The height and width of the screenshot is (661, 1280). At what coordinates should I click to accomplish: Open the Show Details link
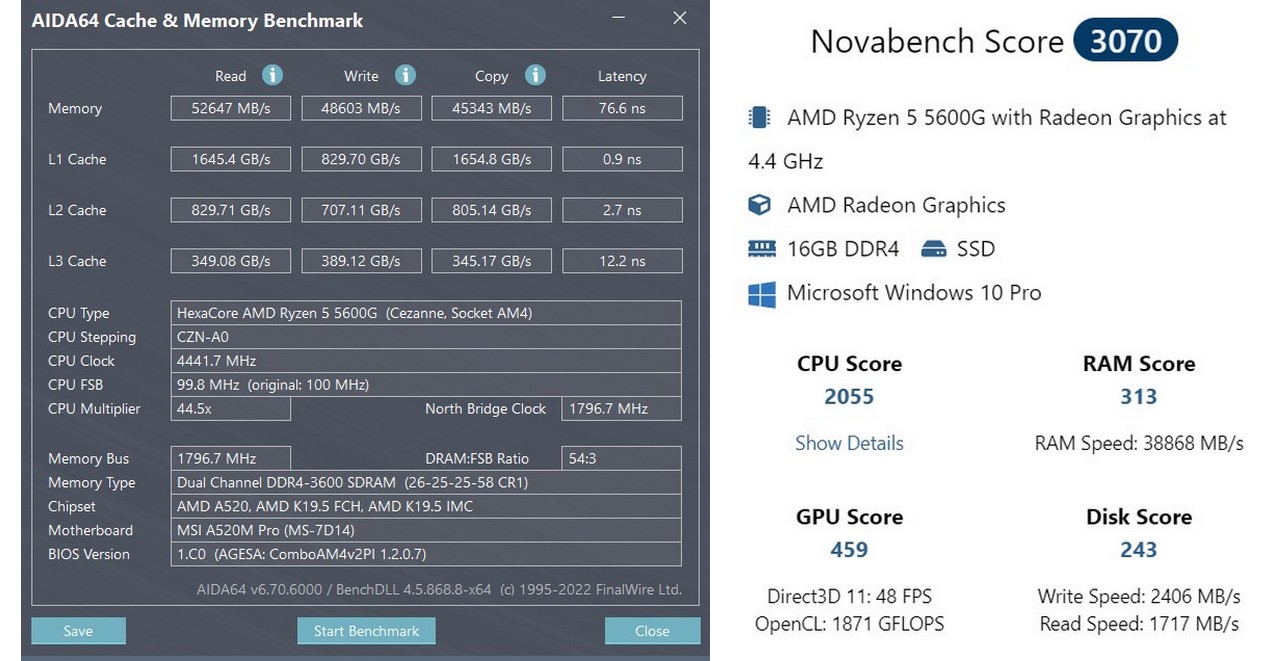[x=849, y=443]
